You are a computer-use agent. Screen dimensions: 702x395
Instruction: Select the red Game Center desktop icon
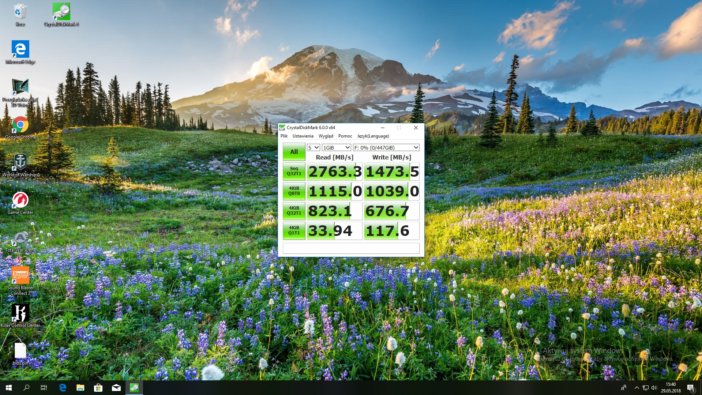point(20,202)
